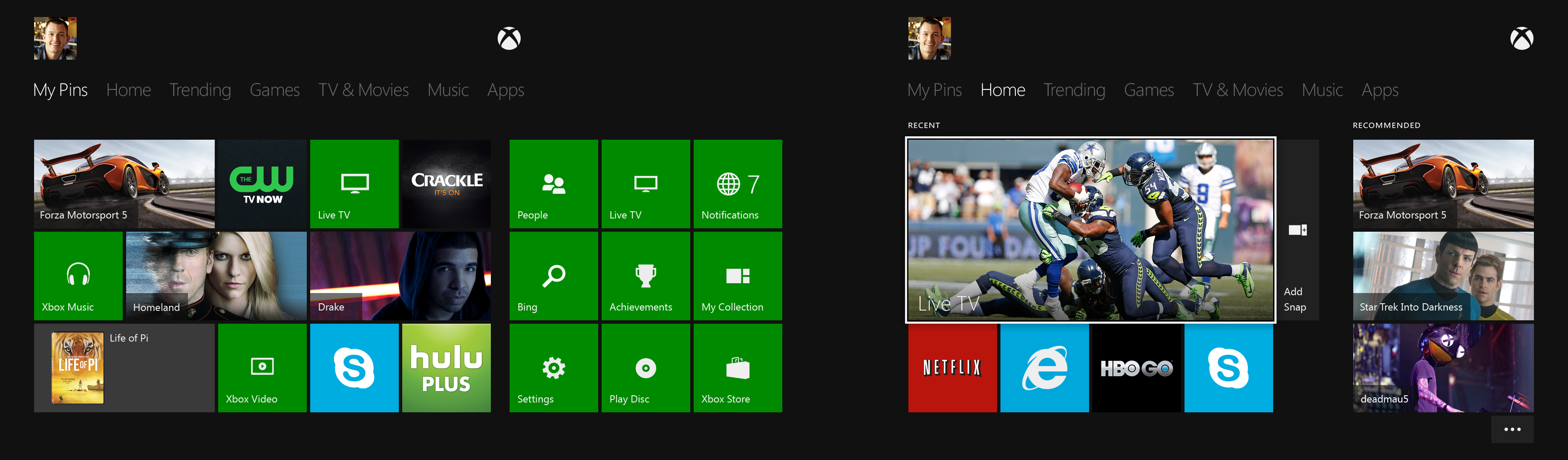Open the Xbox Store tile
This screenshot has width=1568, height=460.
[737, 368]
